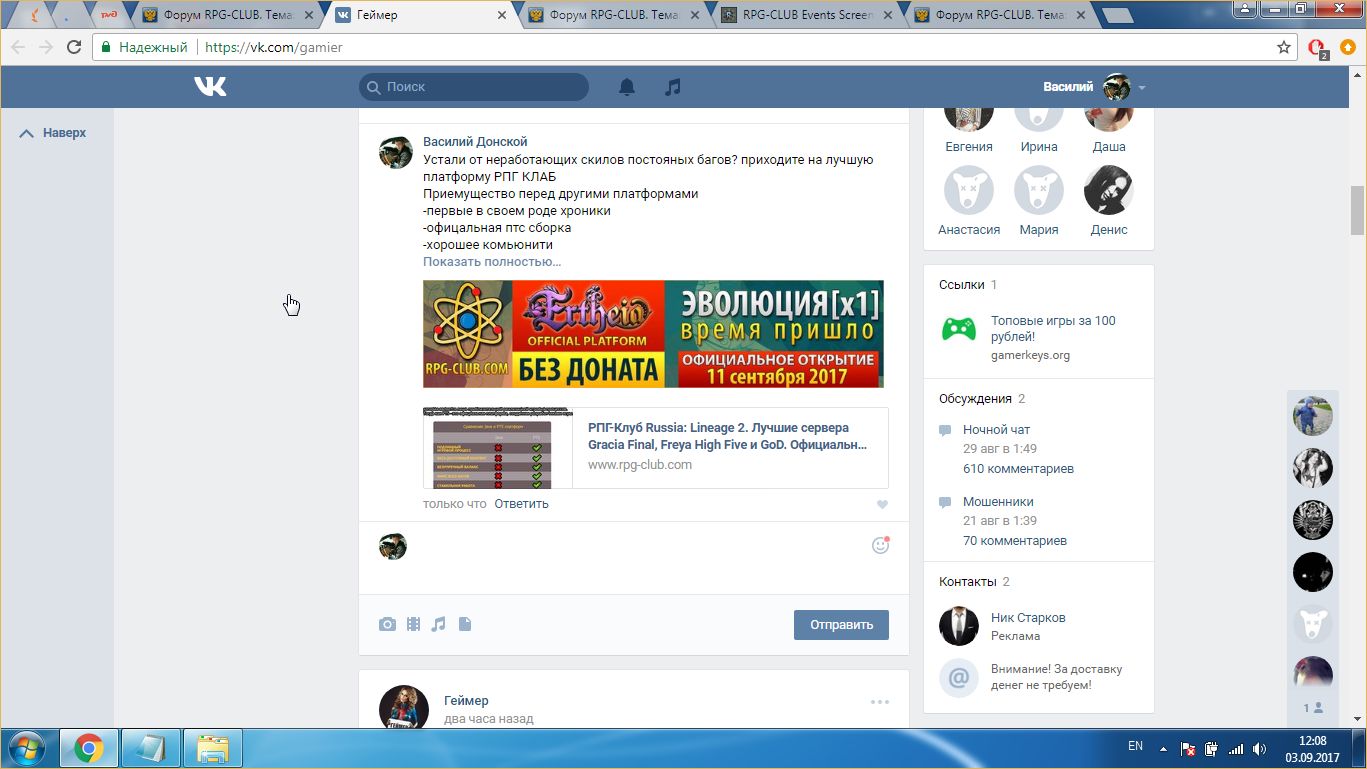
Task: Open "Топовые игры за 100 рублей!" link
Action: click(1053, 329)
